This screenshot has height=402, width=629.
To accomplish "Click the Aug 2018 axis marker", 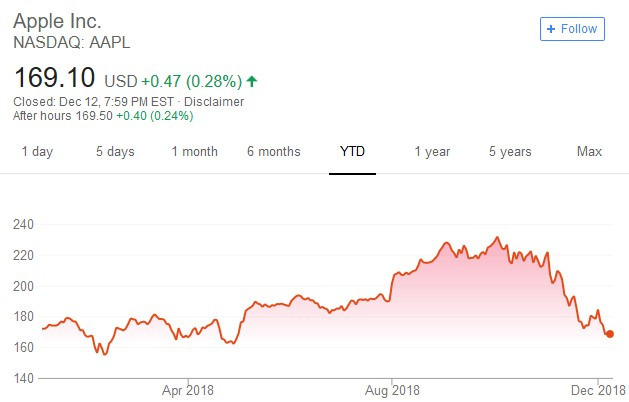I will 392,390.
